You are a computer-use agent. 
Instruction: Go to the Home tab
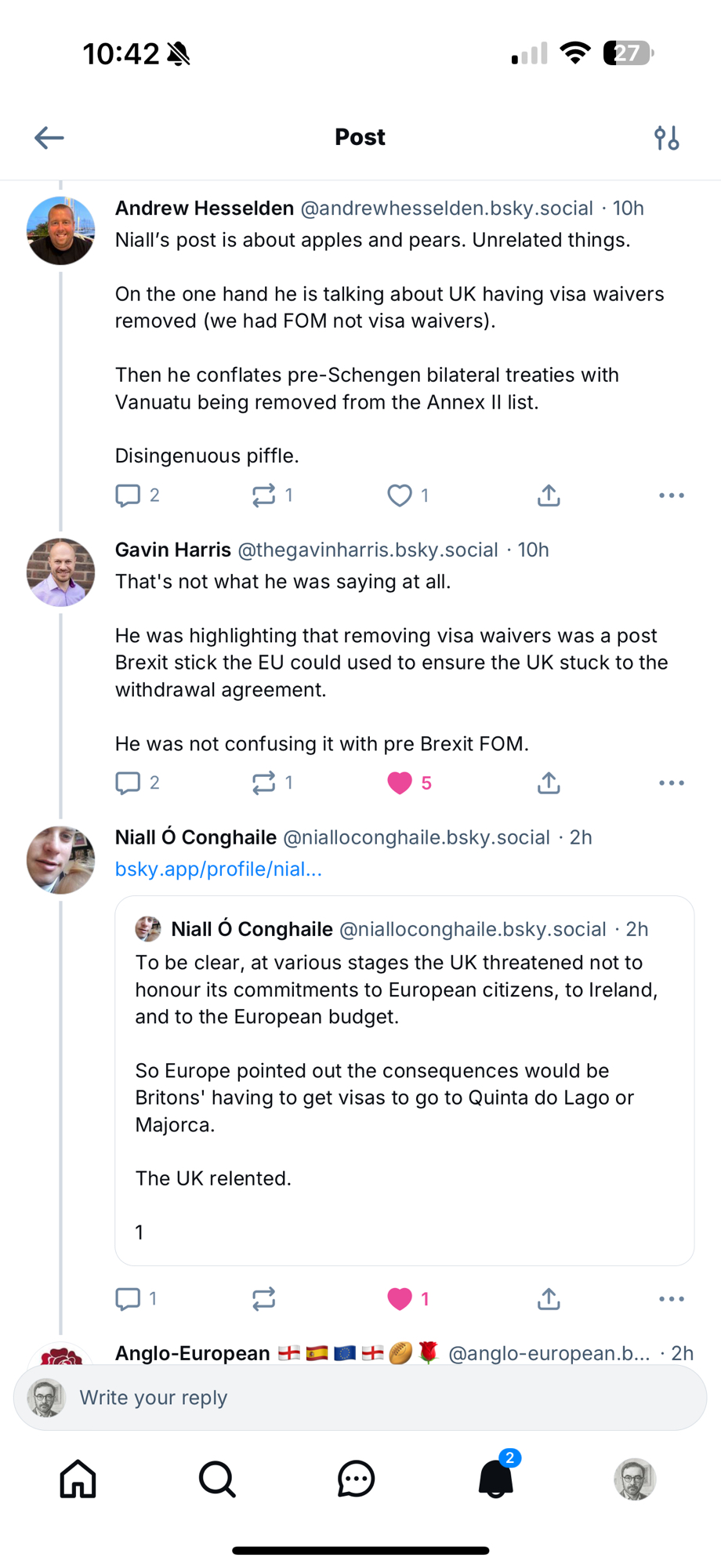point(78,1479)
